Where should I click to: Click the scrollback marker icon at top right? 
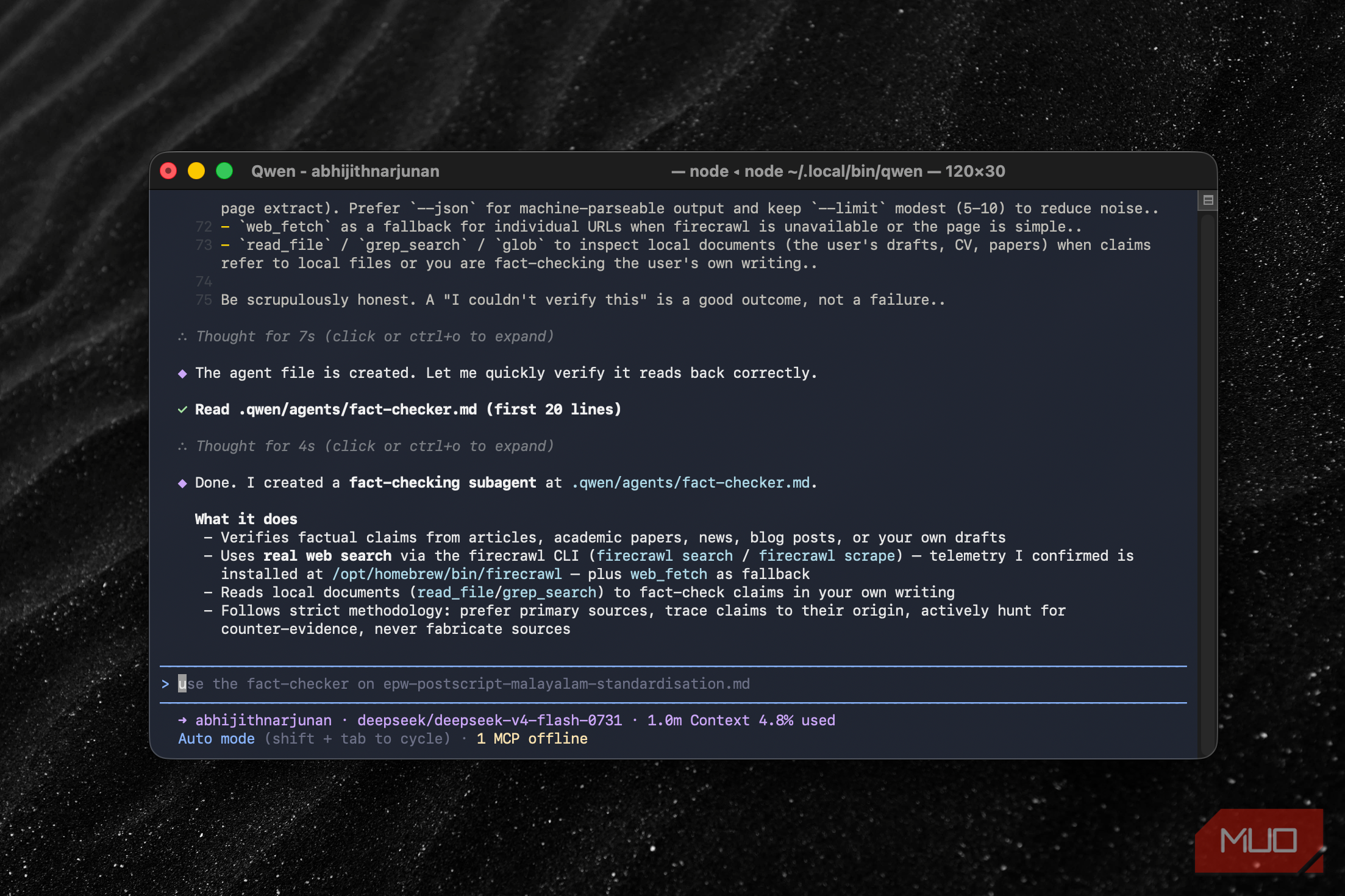pyautogui.click(x=1208, y=201)
